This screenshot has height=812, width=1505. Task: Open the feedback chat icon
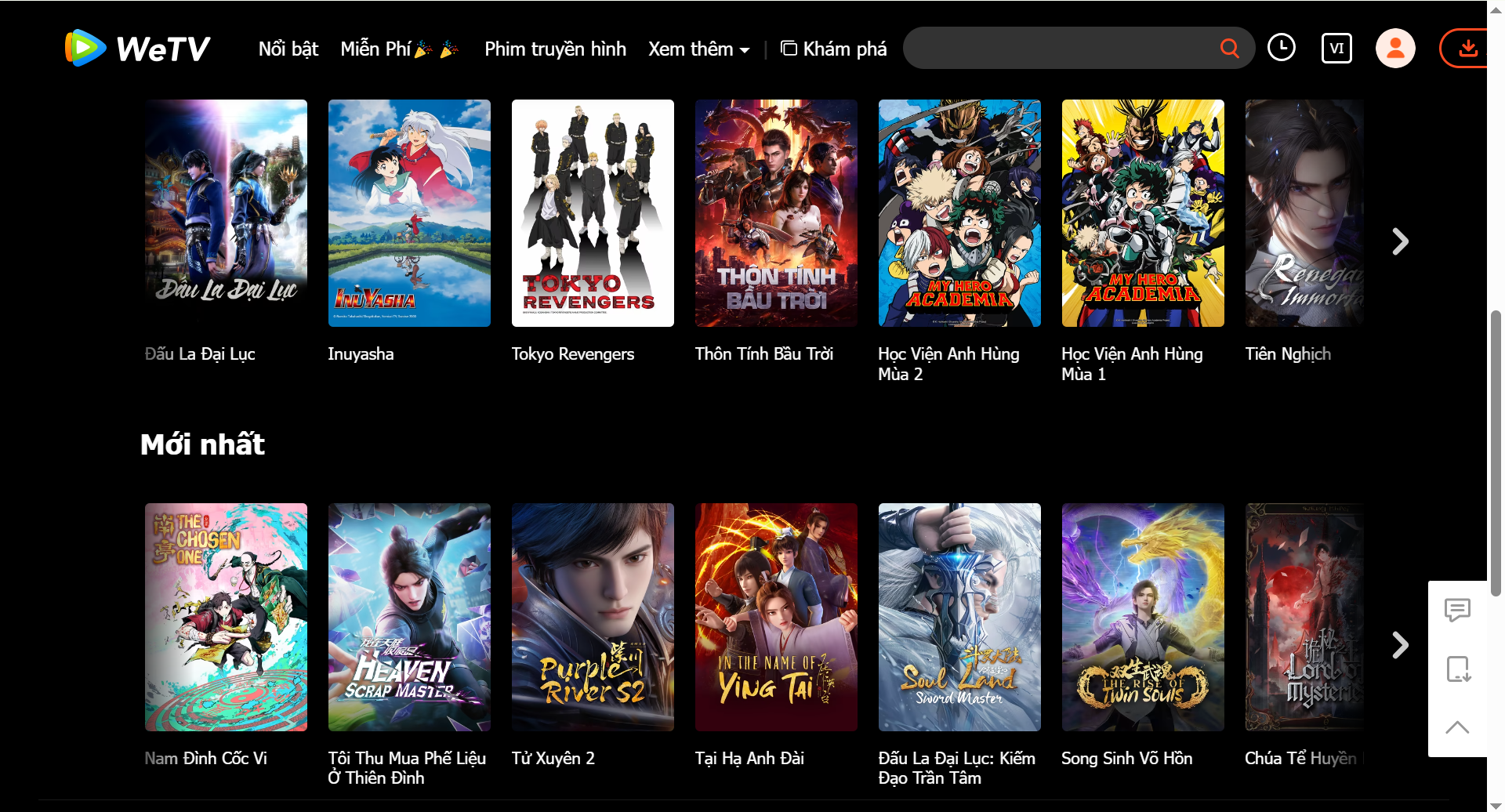pos(1457,610)
